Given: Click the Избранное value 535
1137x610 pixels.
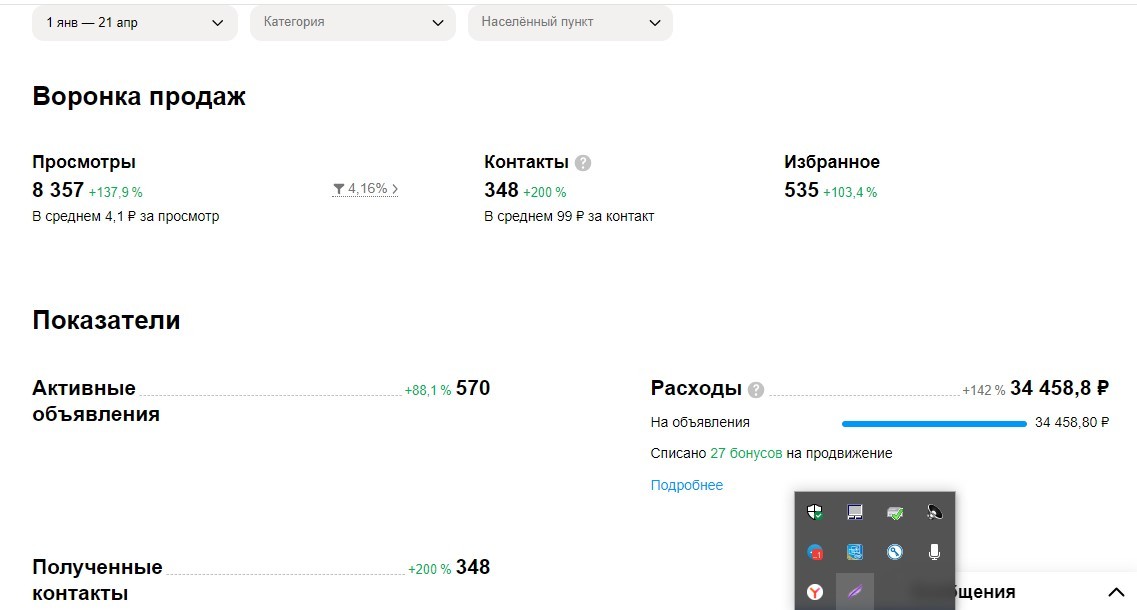Looking at the screenshot, I should click(x=801, y=190).
